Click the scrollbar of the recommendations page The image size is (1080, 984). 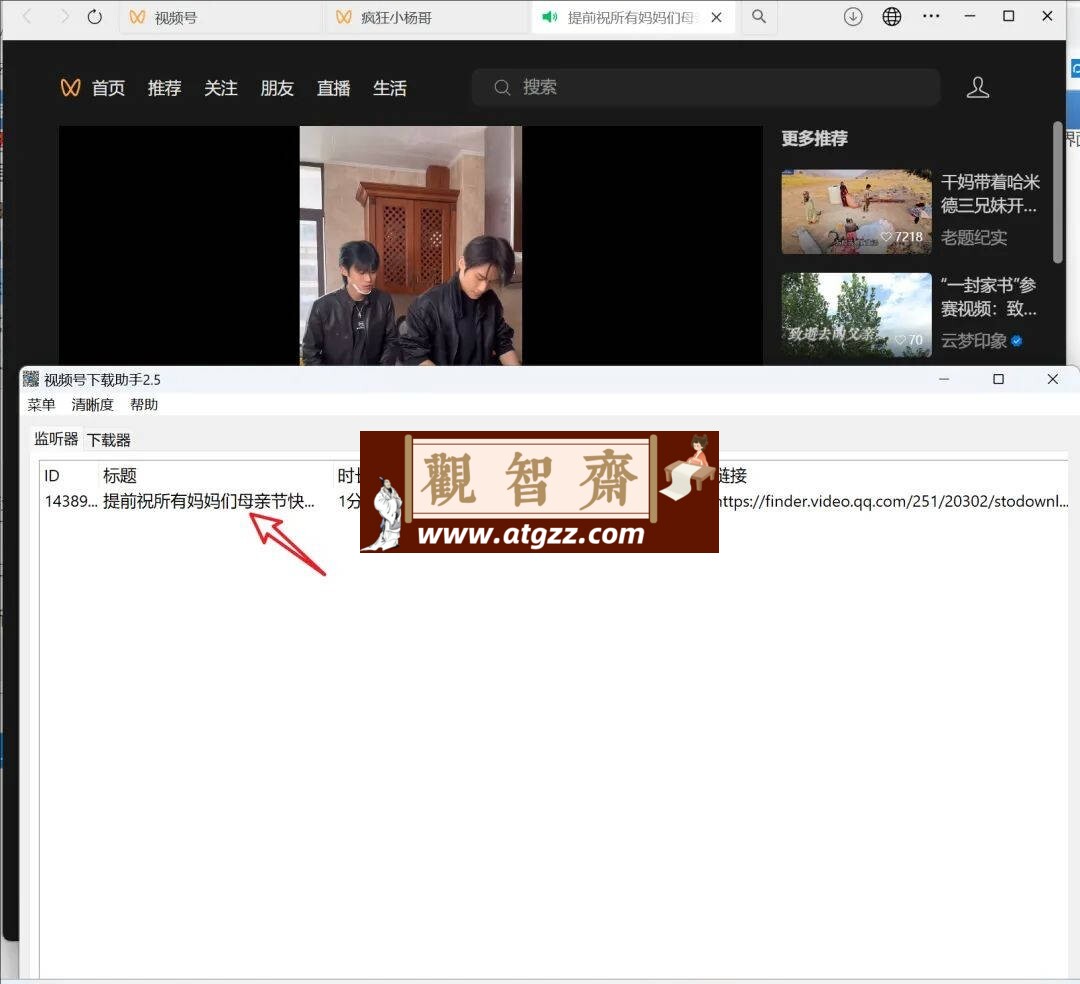tap(1057, 193)
